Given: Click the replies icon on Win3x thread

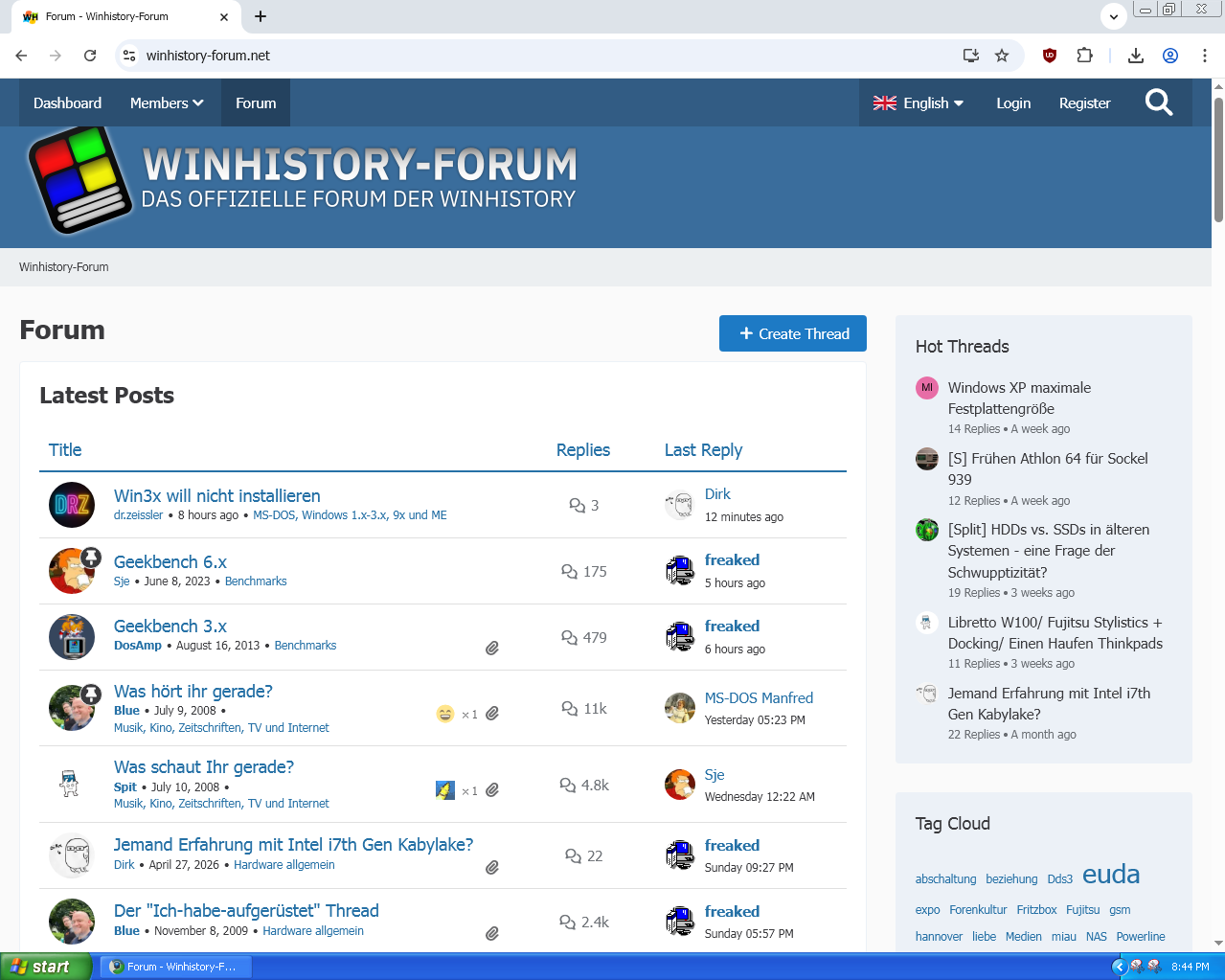Looking at the screenshot, I should click(578, 505).
